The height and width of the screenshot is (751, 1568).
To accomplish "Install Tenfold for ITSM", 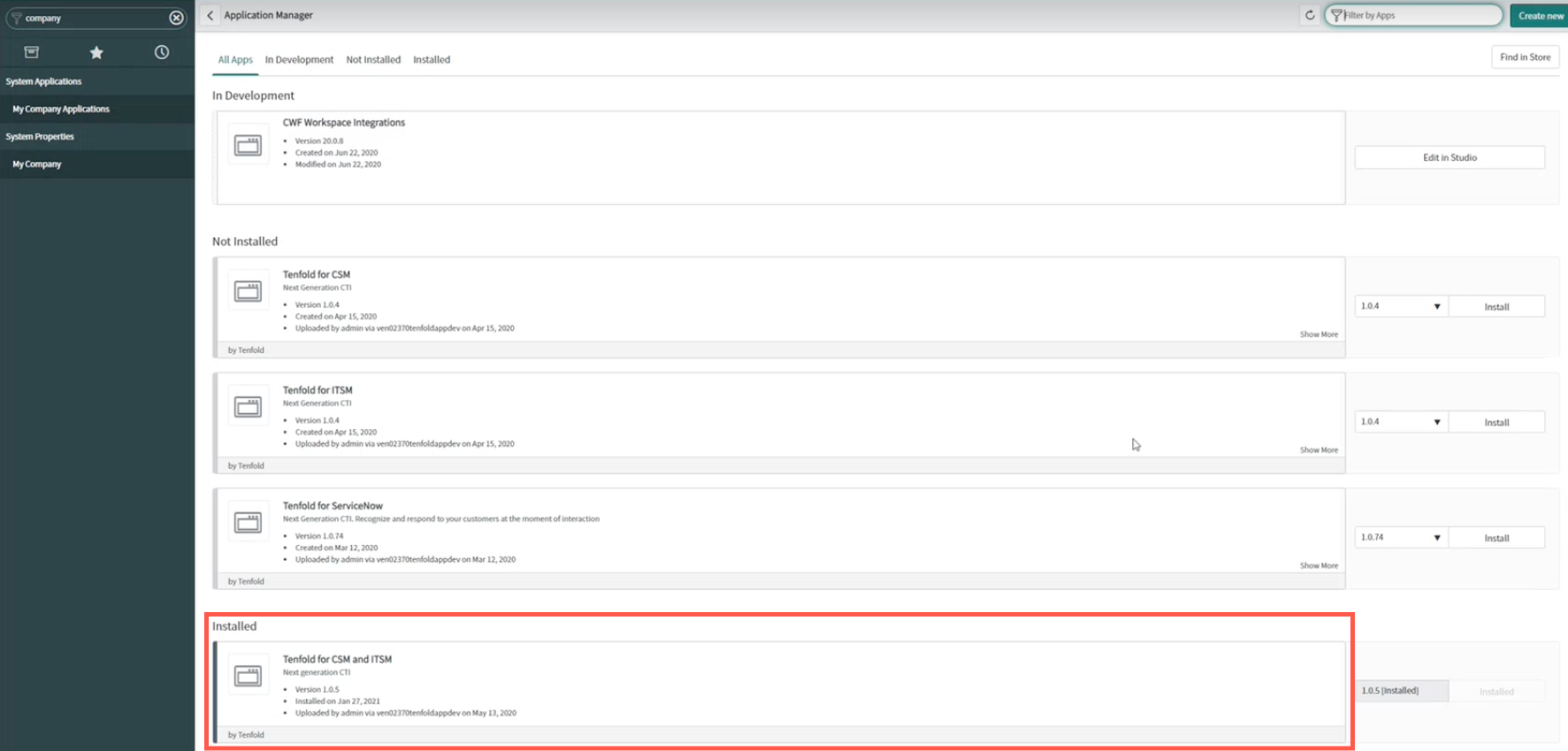I will click(1496, 423).
